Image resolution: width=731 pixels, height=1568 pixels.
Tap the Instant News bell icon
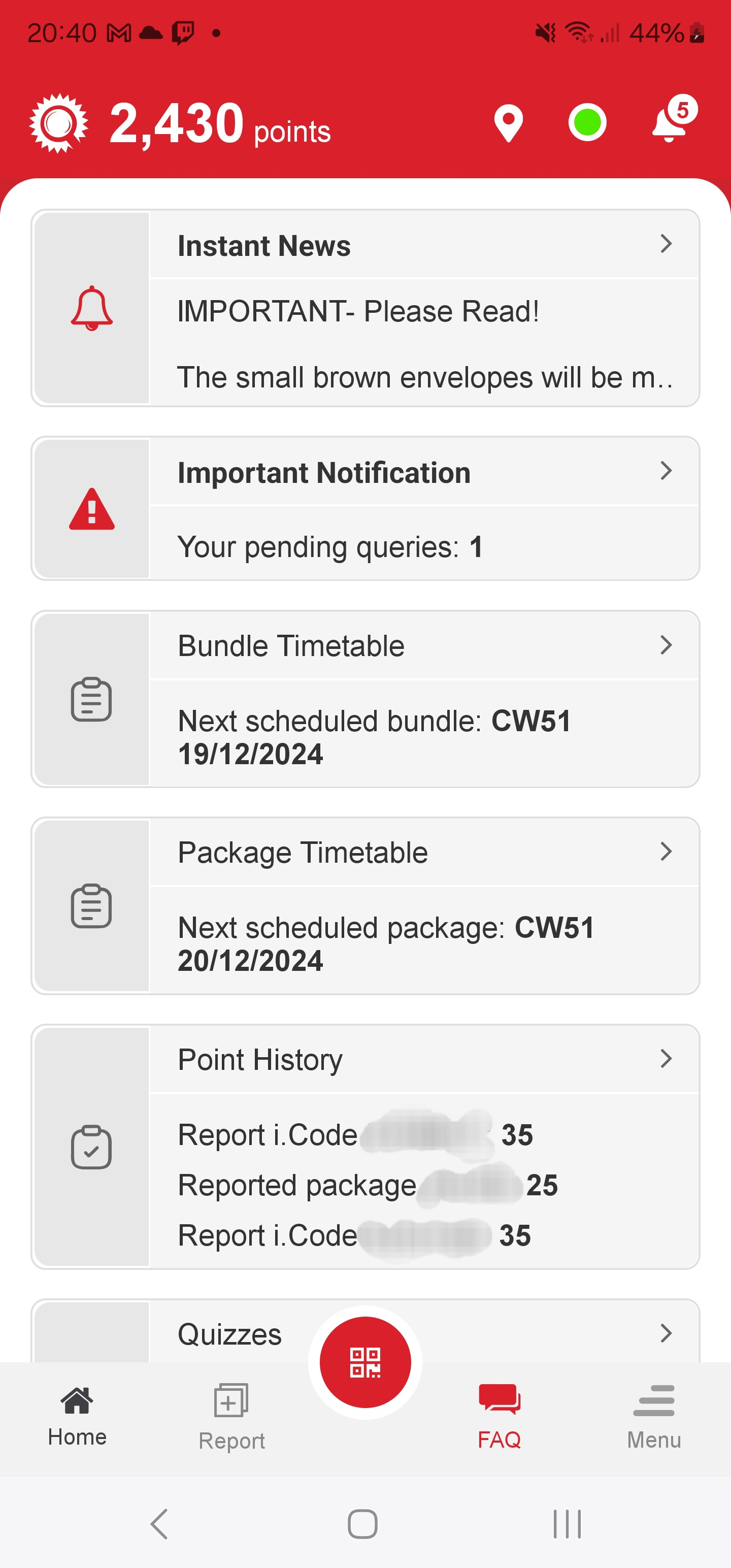91,309
